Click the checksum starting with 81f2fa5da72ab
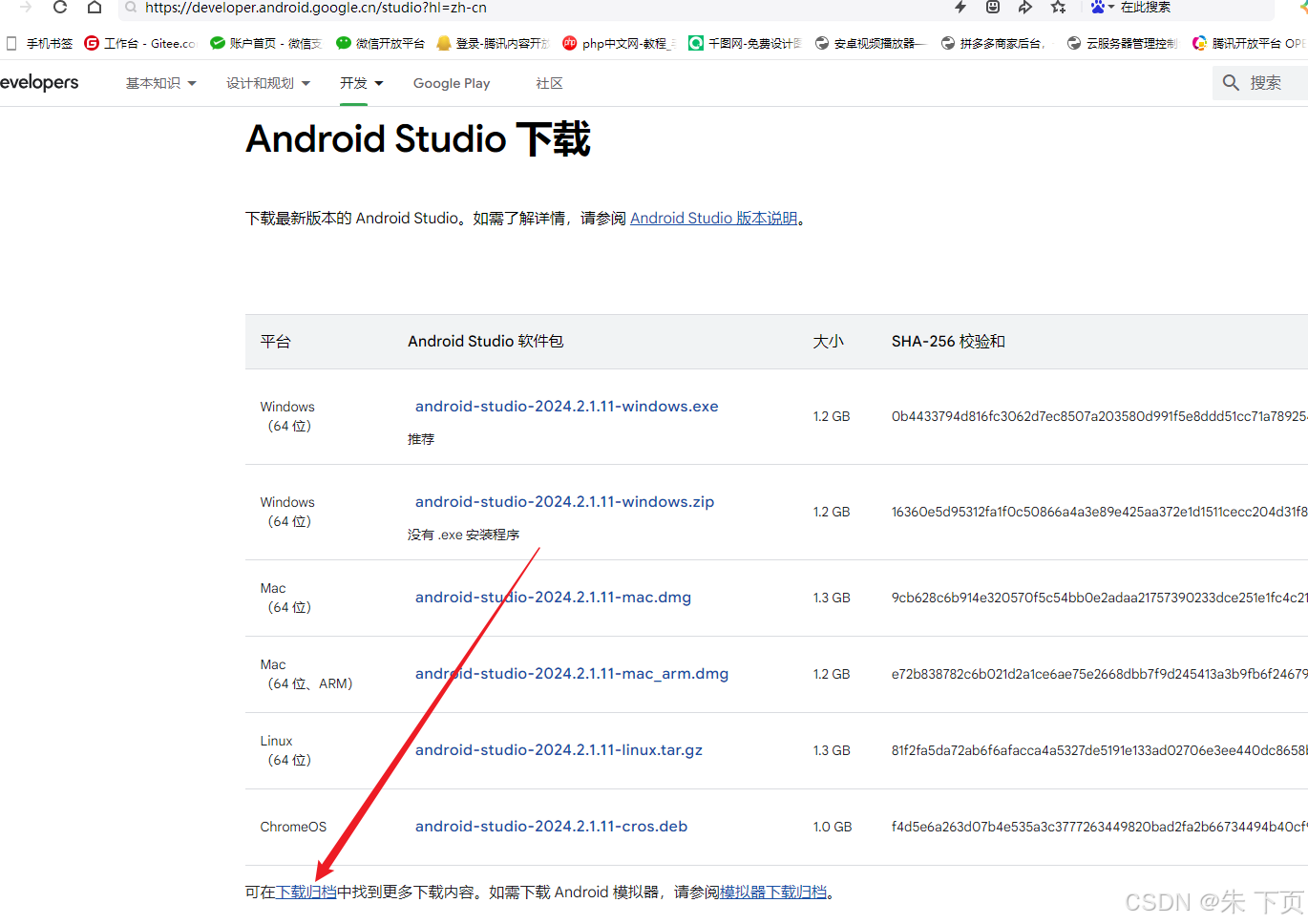Image resolution: width=1308 pixels, height=924 pixels. 1099,750
